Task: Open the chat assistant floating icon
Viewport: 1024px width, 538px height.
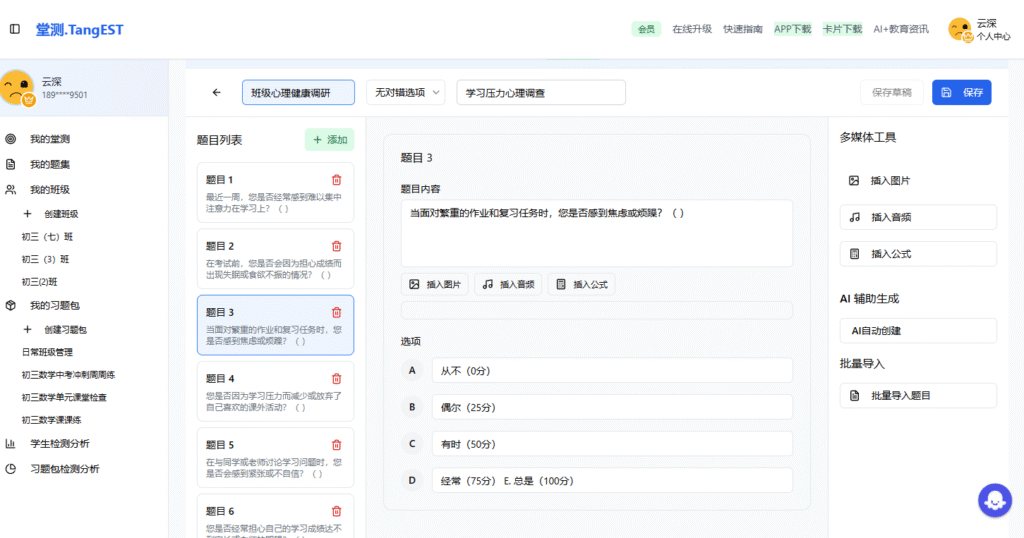Action: 994,499
